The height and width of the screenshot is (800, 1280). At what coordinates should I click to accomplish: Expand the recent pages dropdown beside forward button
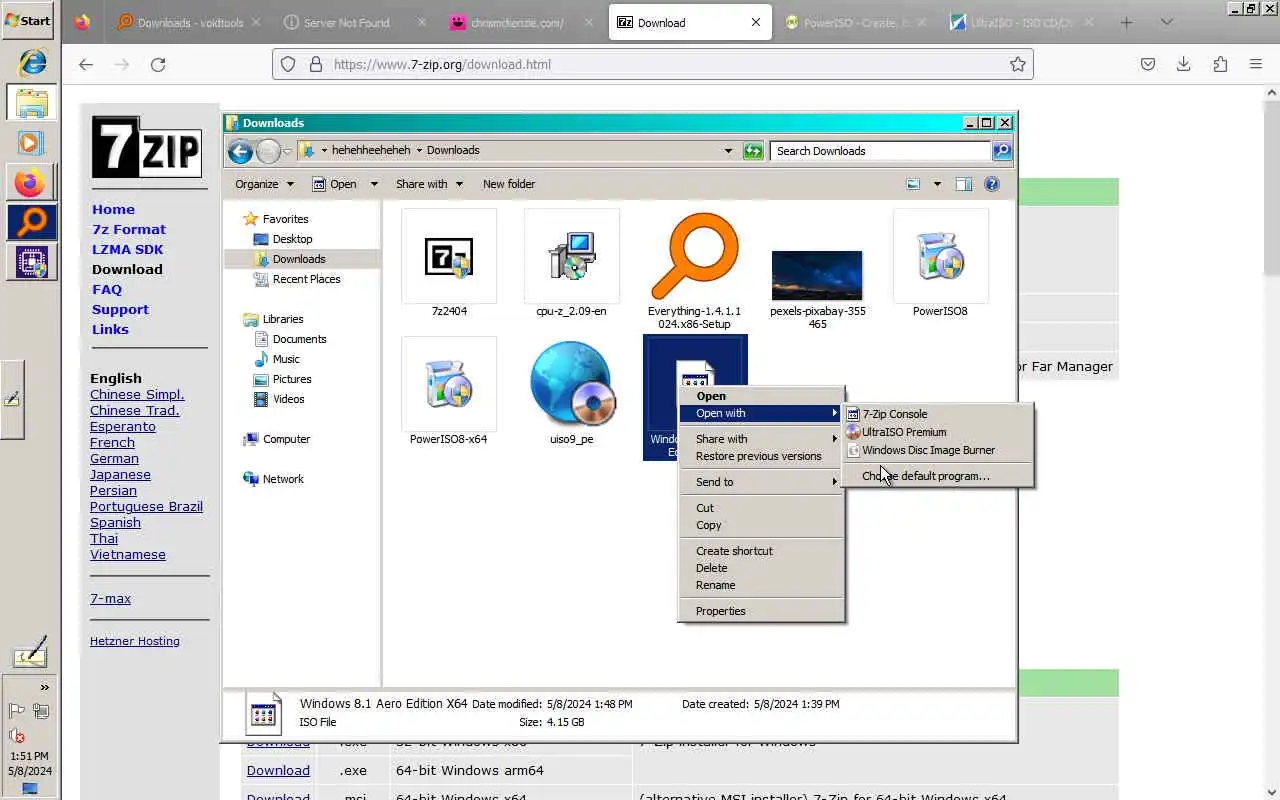pos(287,151)
